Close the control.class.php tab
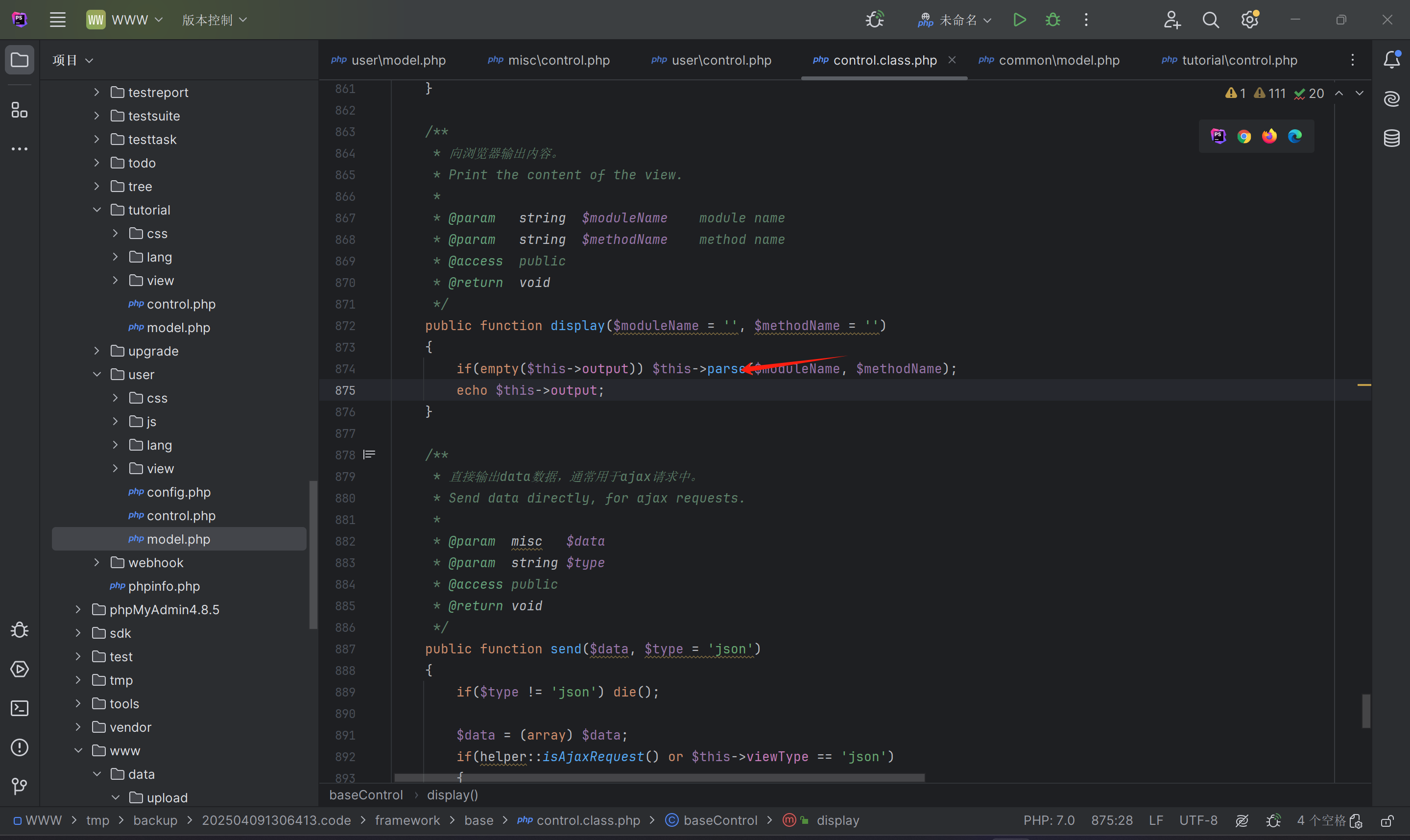 pyautogui.click(x=952, y=60)
